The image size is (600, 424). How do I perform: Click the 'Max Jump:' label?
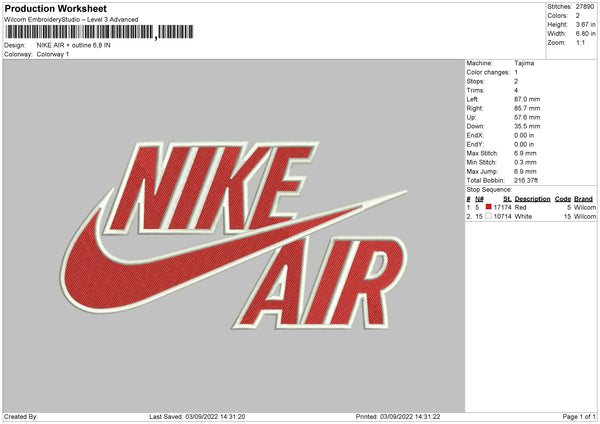pyautogui.click(x=482, y=171)
